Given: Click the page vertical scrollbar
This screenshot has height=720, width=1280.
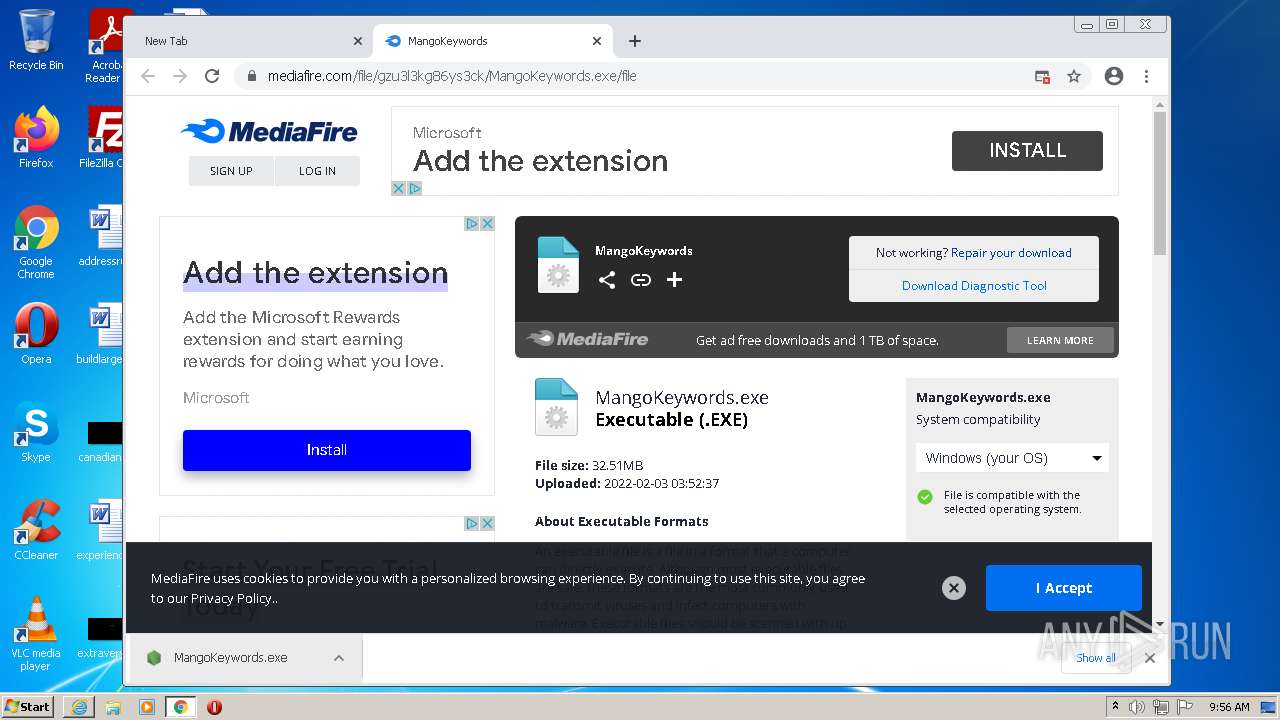Looking at the screenshot, I should point(1160,183).
